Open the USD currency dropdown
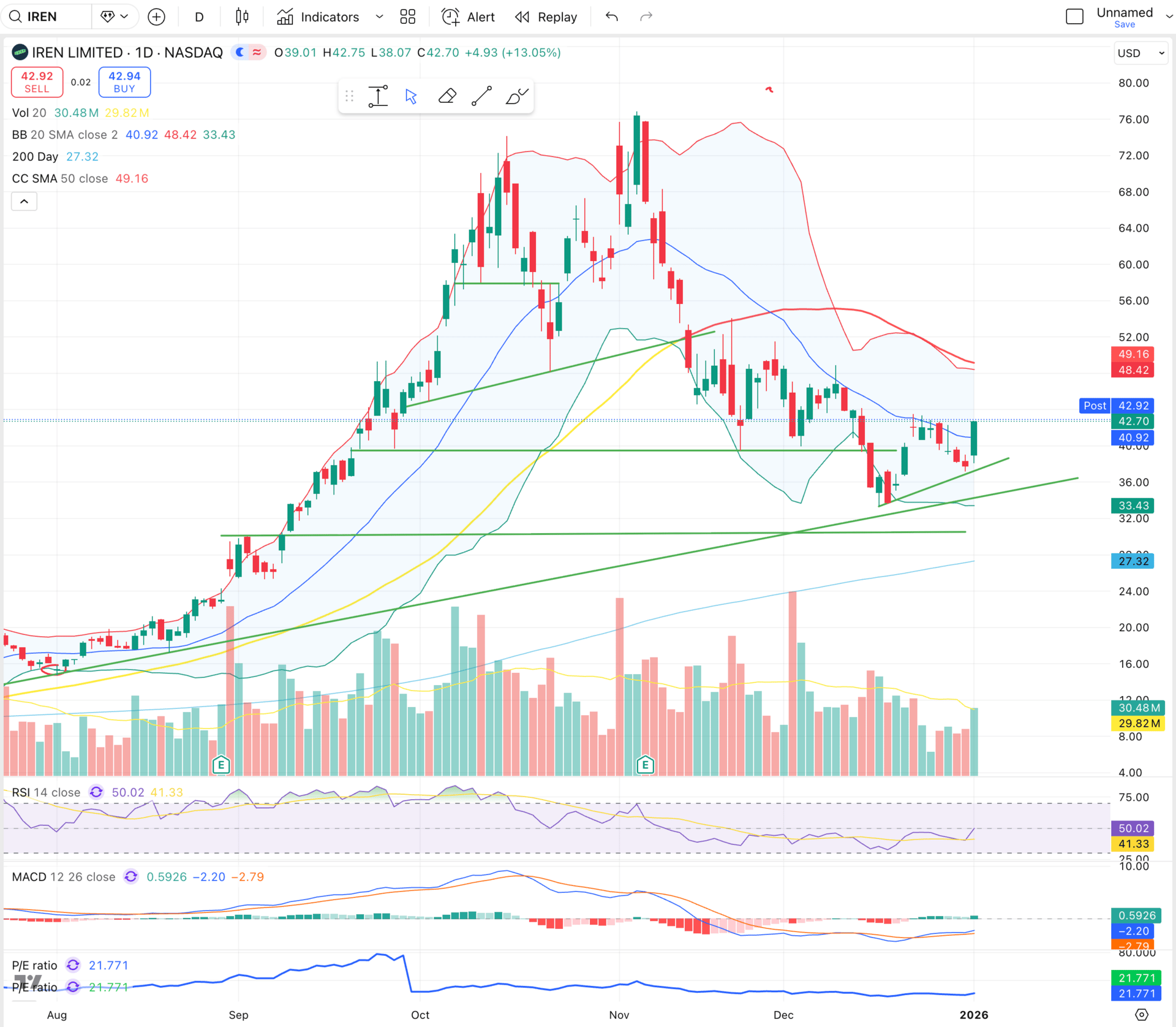 1140,53
